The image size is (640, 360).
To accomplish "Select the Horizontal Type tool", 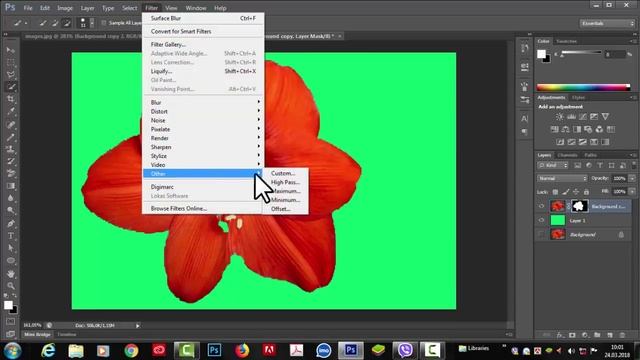I will pos(11,236).
